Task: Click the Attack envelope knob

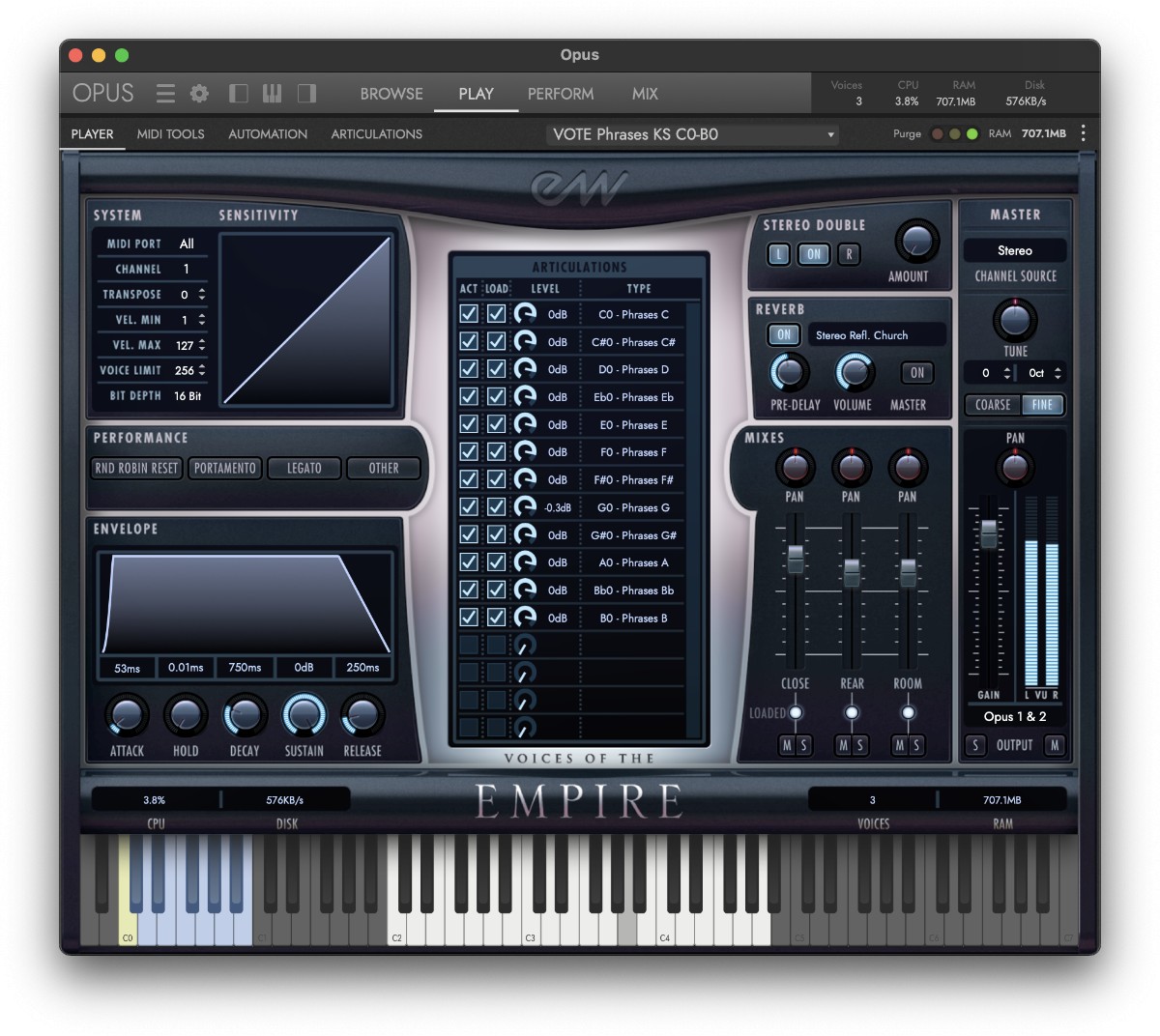Action: click(127, 716)
